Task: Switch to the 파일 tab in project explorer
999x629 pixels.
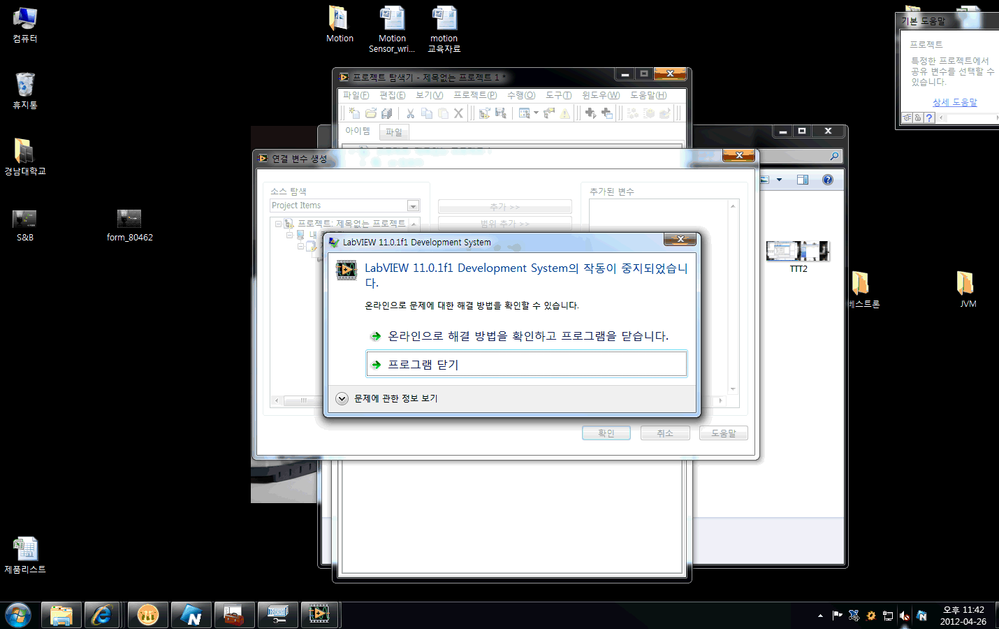Action: pyautogui.click(x=394, y=132)
